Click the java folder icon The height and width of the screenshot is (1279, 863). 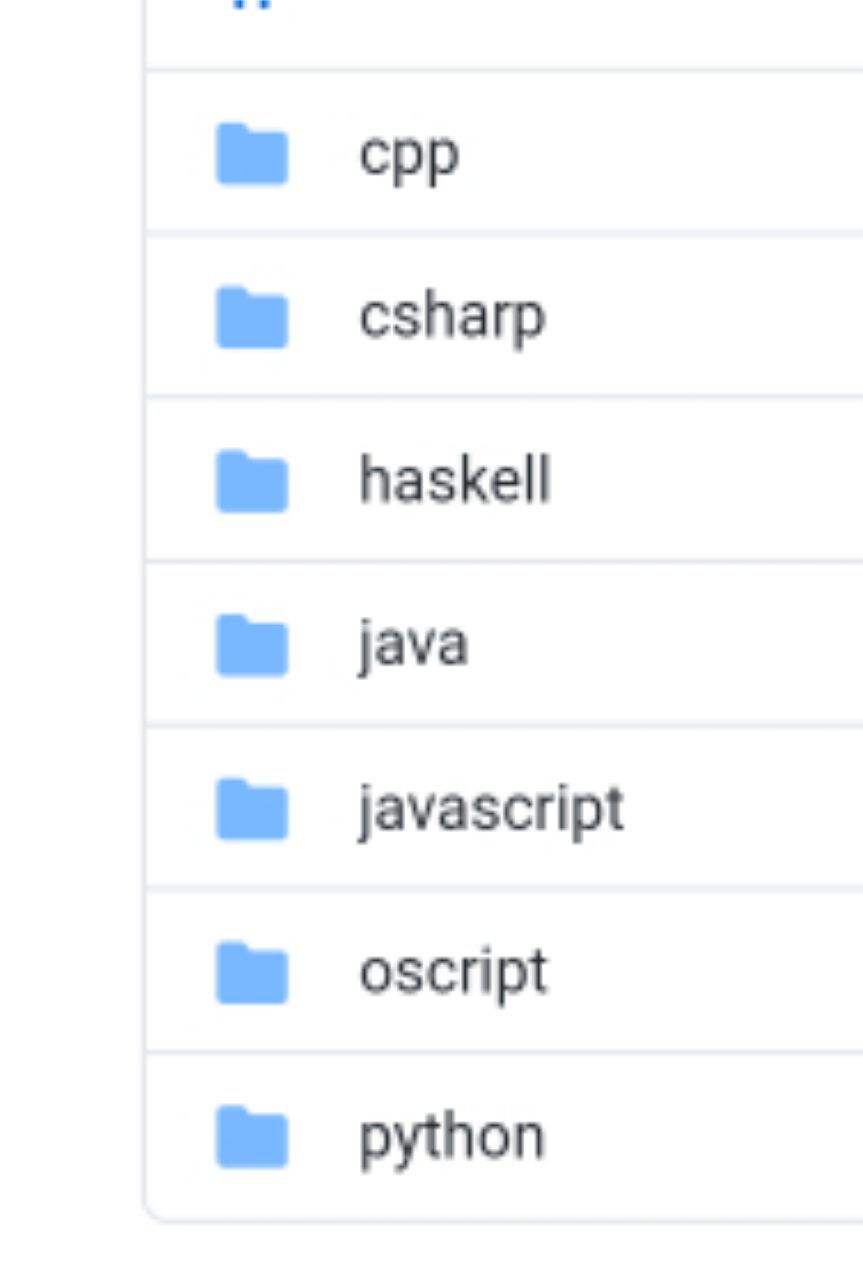click(251, 645)
